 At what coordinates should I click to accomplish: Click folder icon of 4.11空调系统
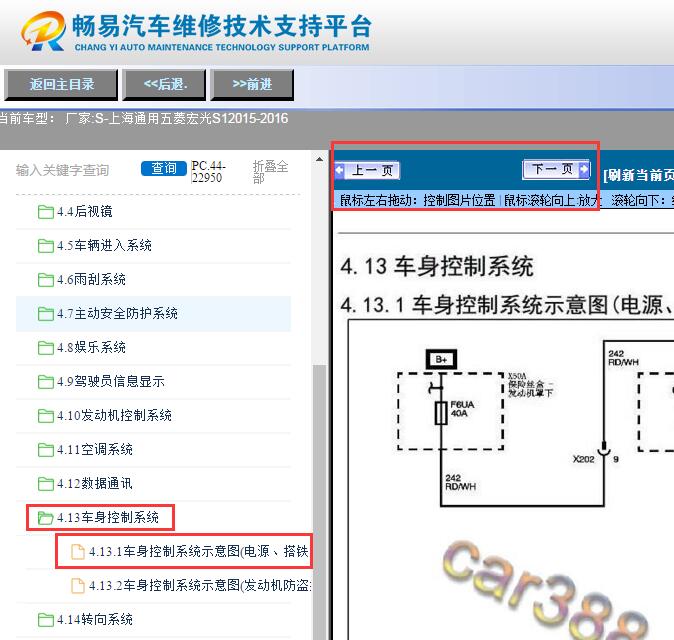pos(46,450)
